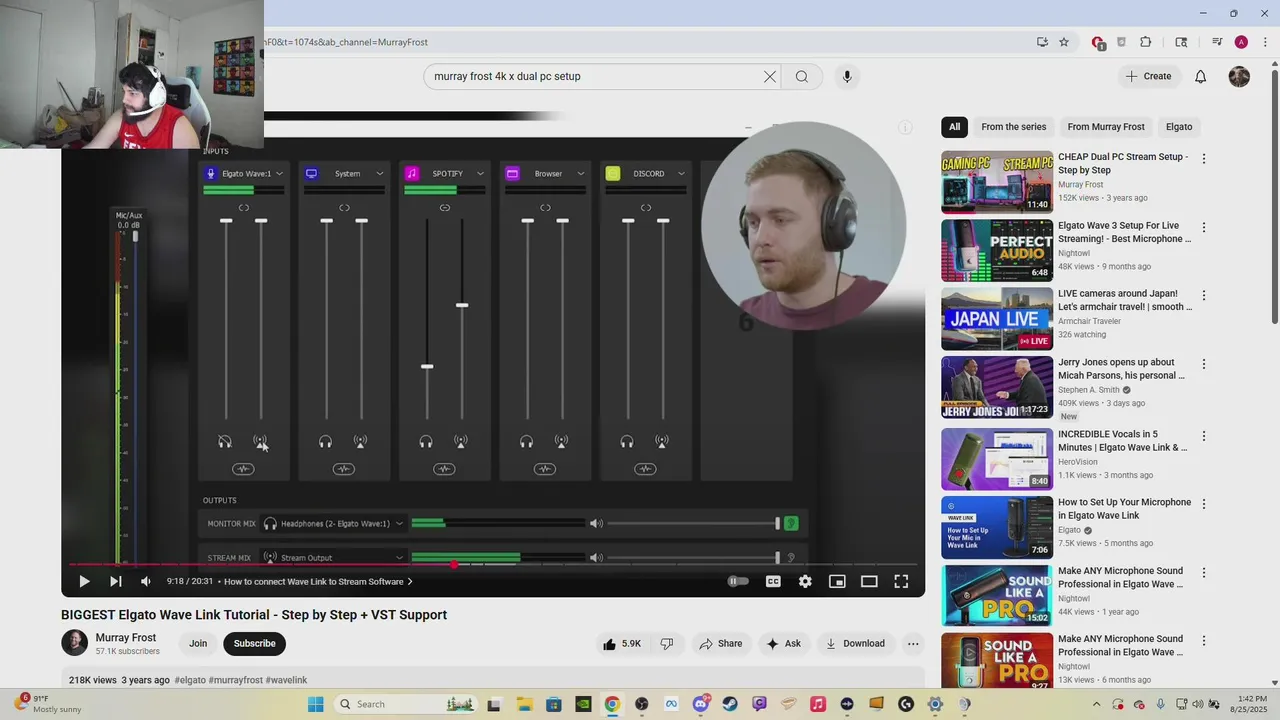Mute the video with the speaker icon

[146, 581]
